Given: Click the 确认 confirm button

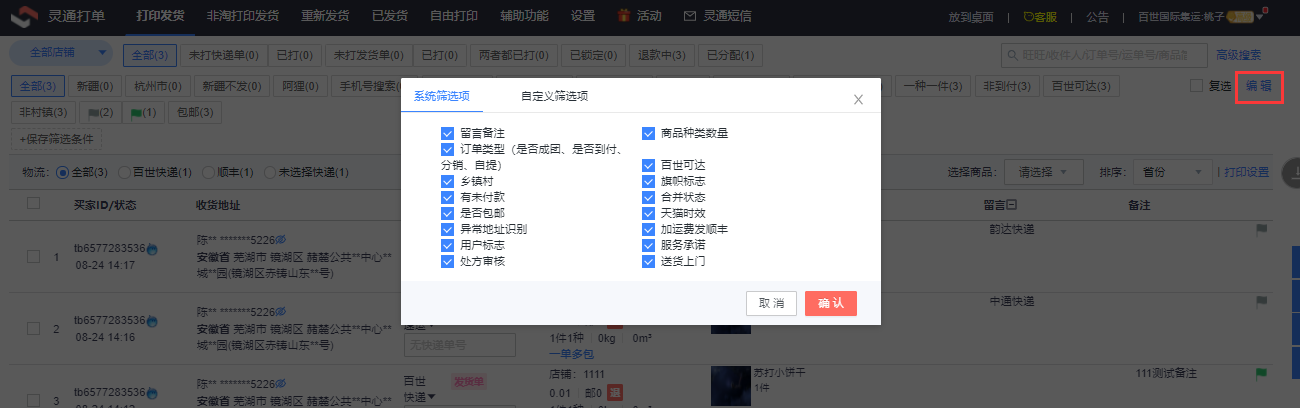Looking at the screenshot, I should point(830,303).
